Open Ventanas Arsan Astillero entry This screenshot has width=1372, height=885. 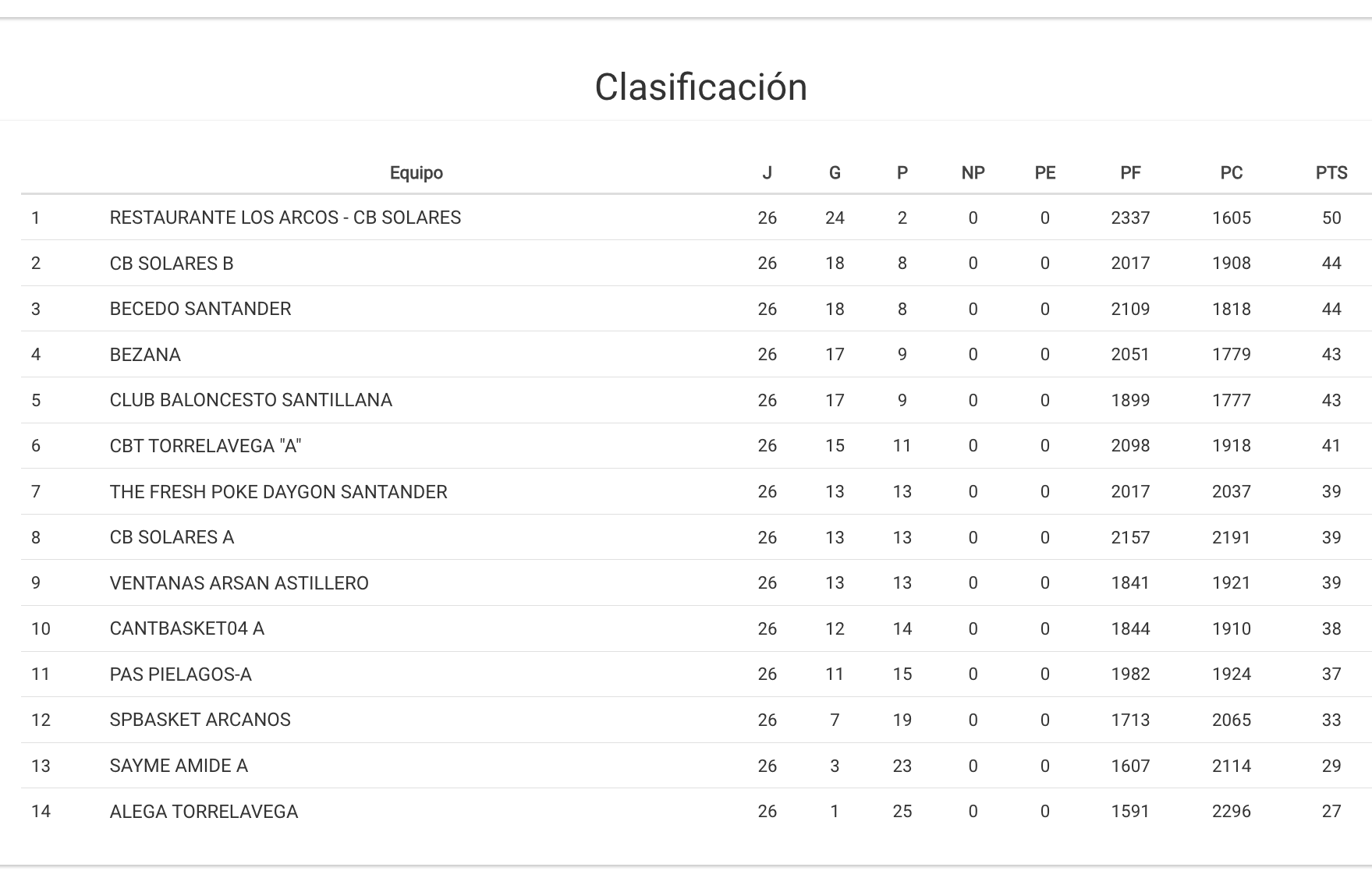click(x=239, y=583)
